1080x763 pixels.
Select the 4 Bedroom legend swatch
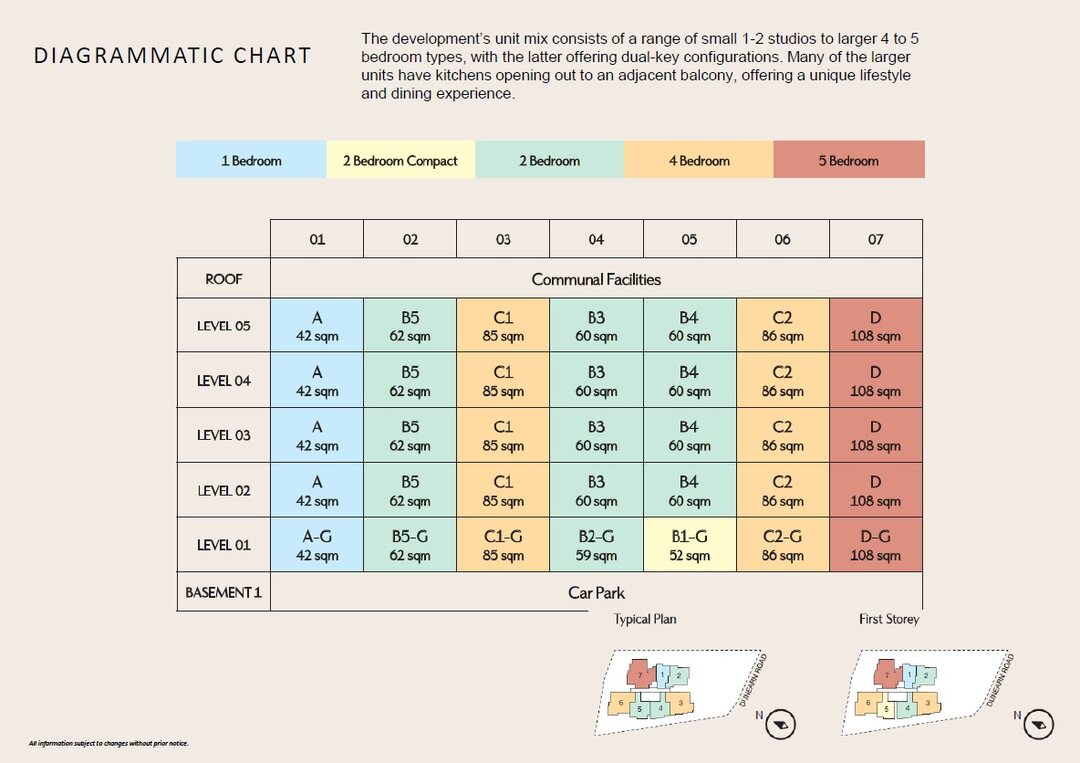pyautogui.click(x=699, y=160)
